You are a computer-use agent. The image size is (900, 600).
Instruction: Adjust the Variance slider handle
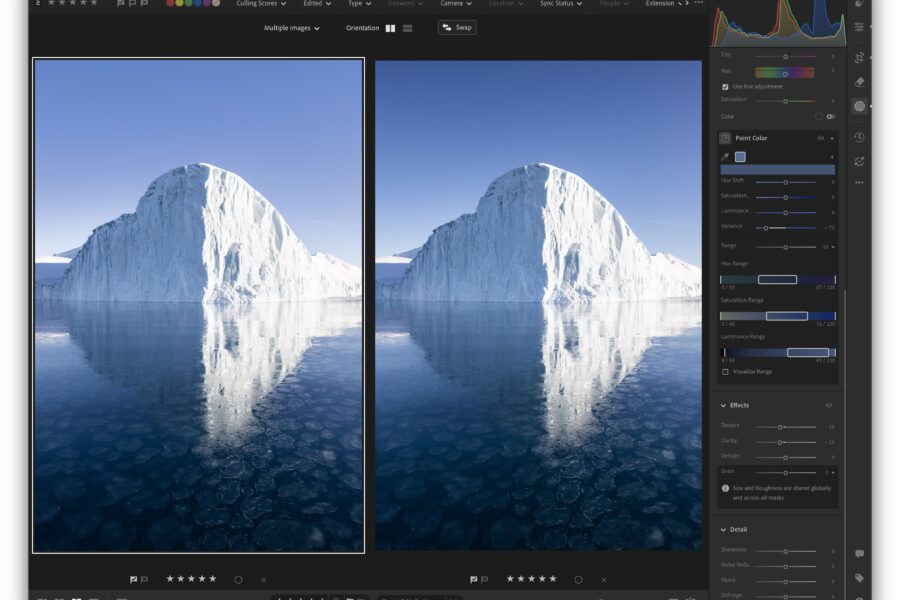tap(766, 228)
